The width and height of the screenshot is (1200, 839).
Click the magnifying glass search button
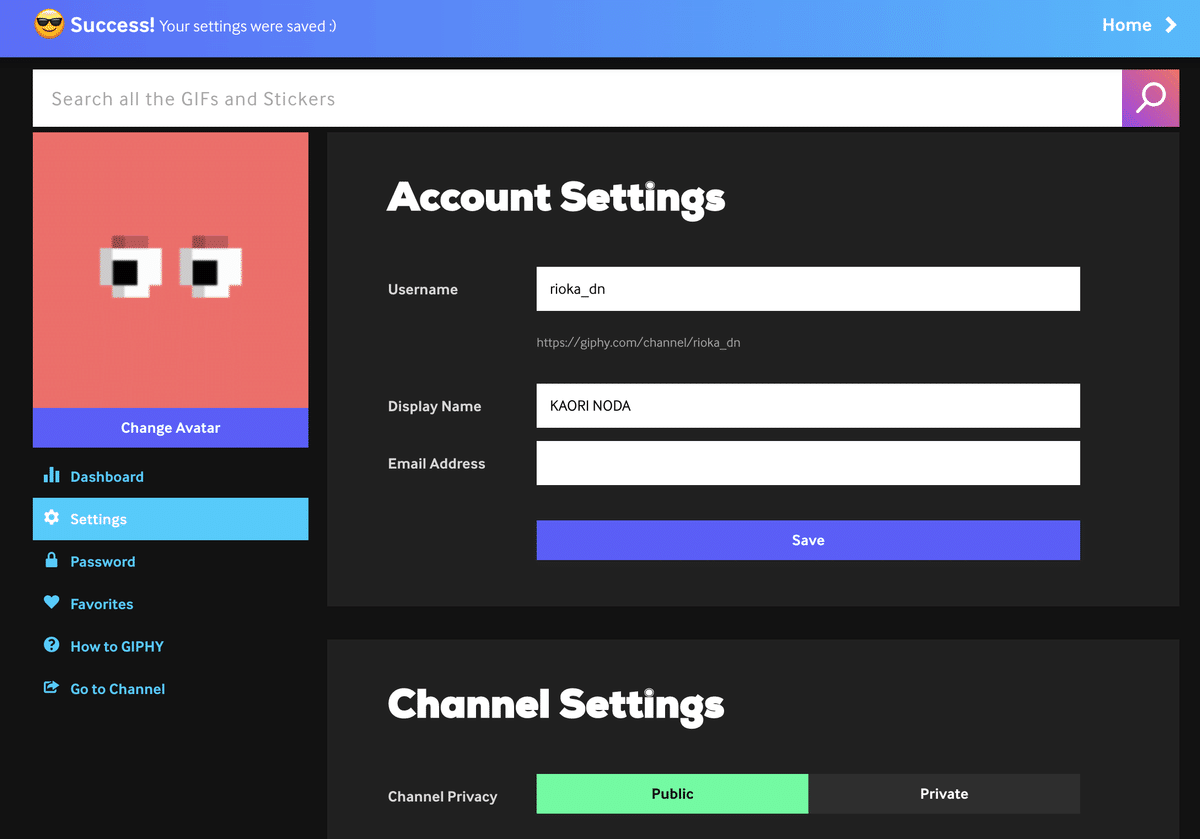[x=1151, y=98]
